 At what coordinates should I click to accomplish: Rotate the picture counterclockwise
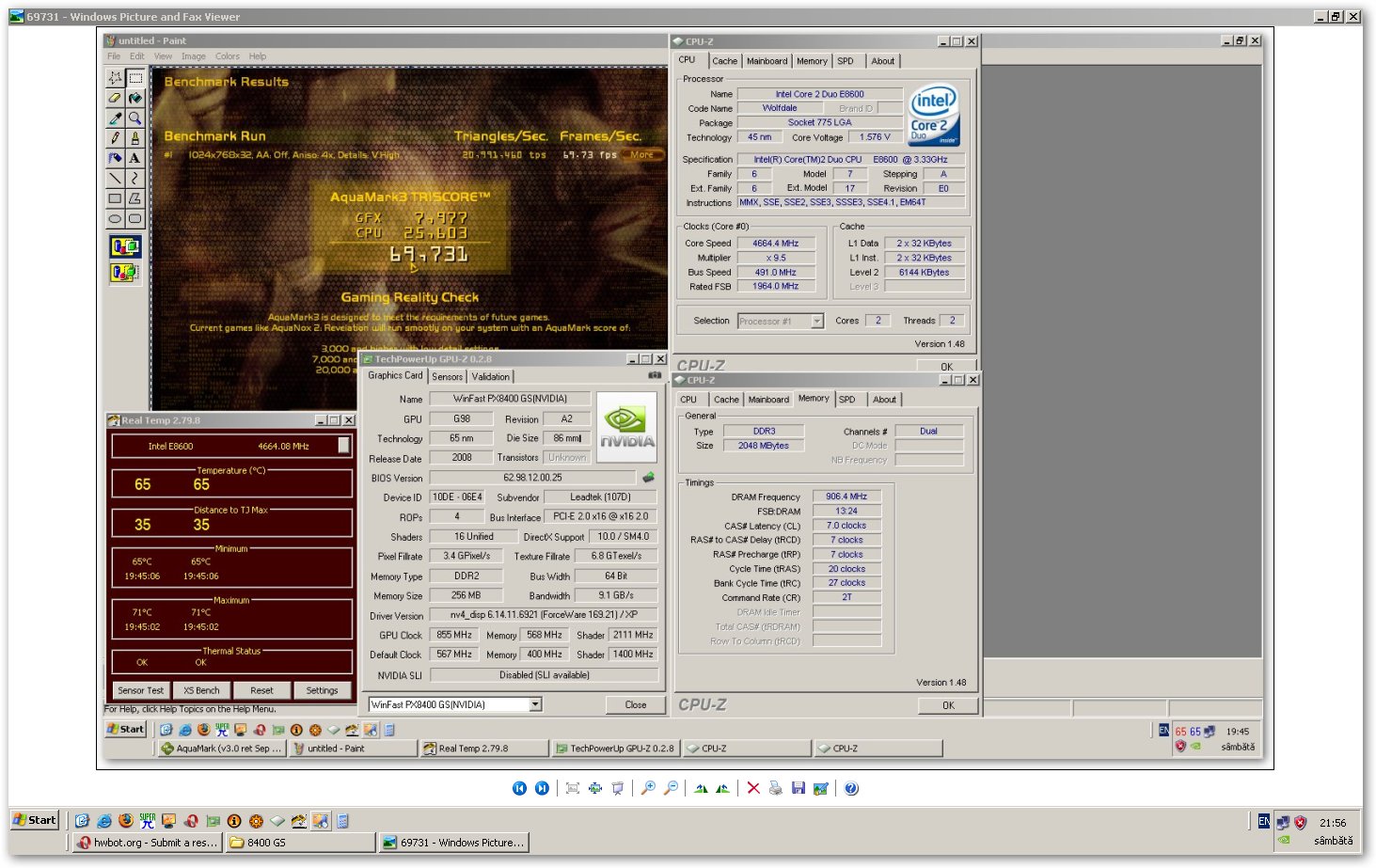coord(722,788)
